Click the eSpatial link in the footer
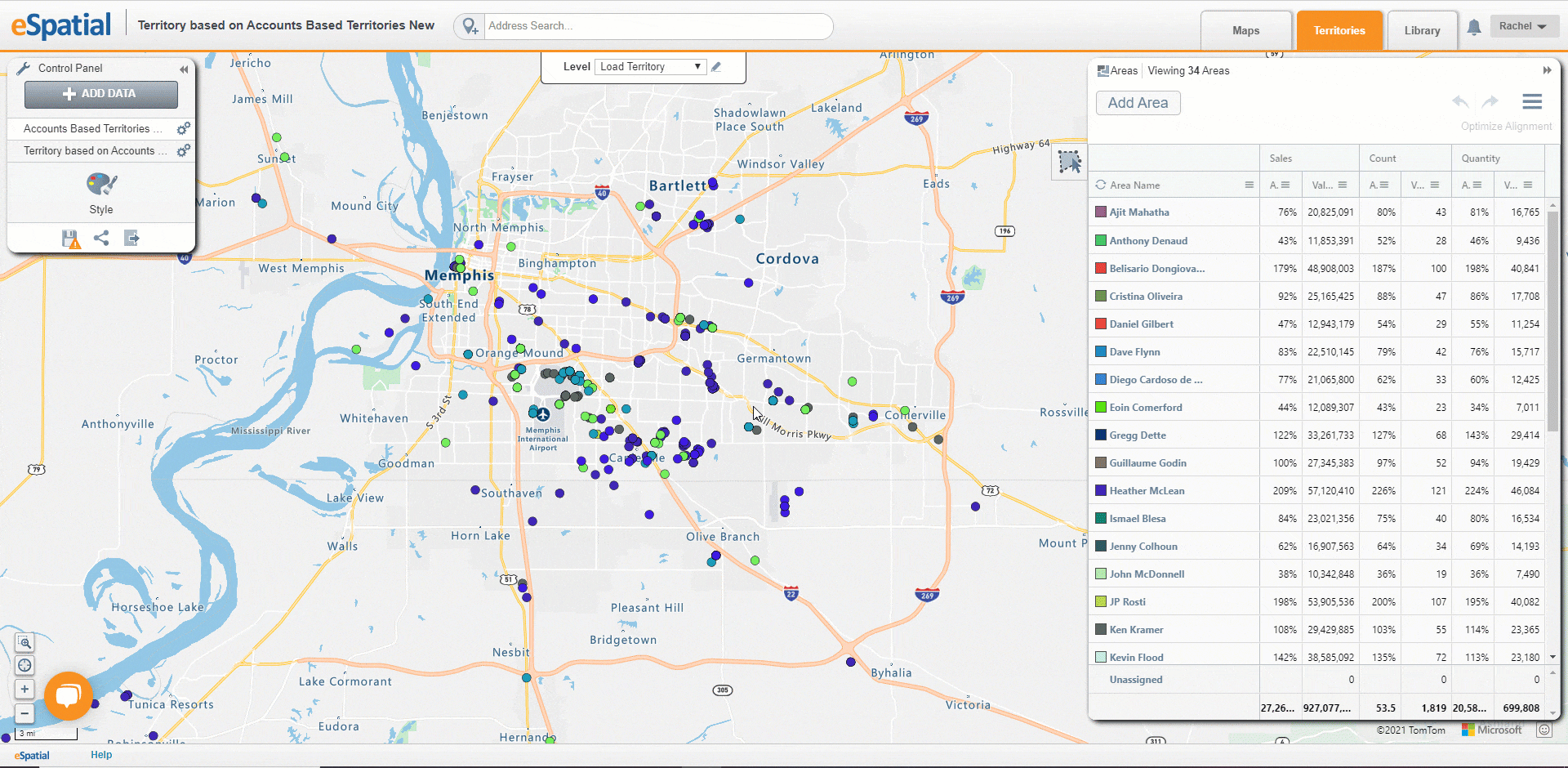 32,756
